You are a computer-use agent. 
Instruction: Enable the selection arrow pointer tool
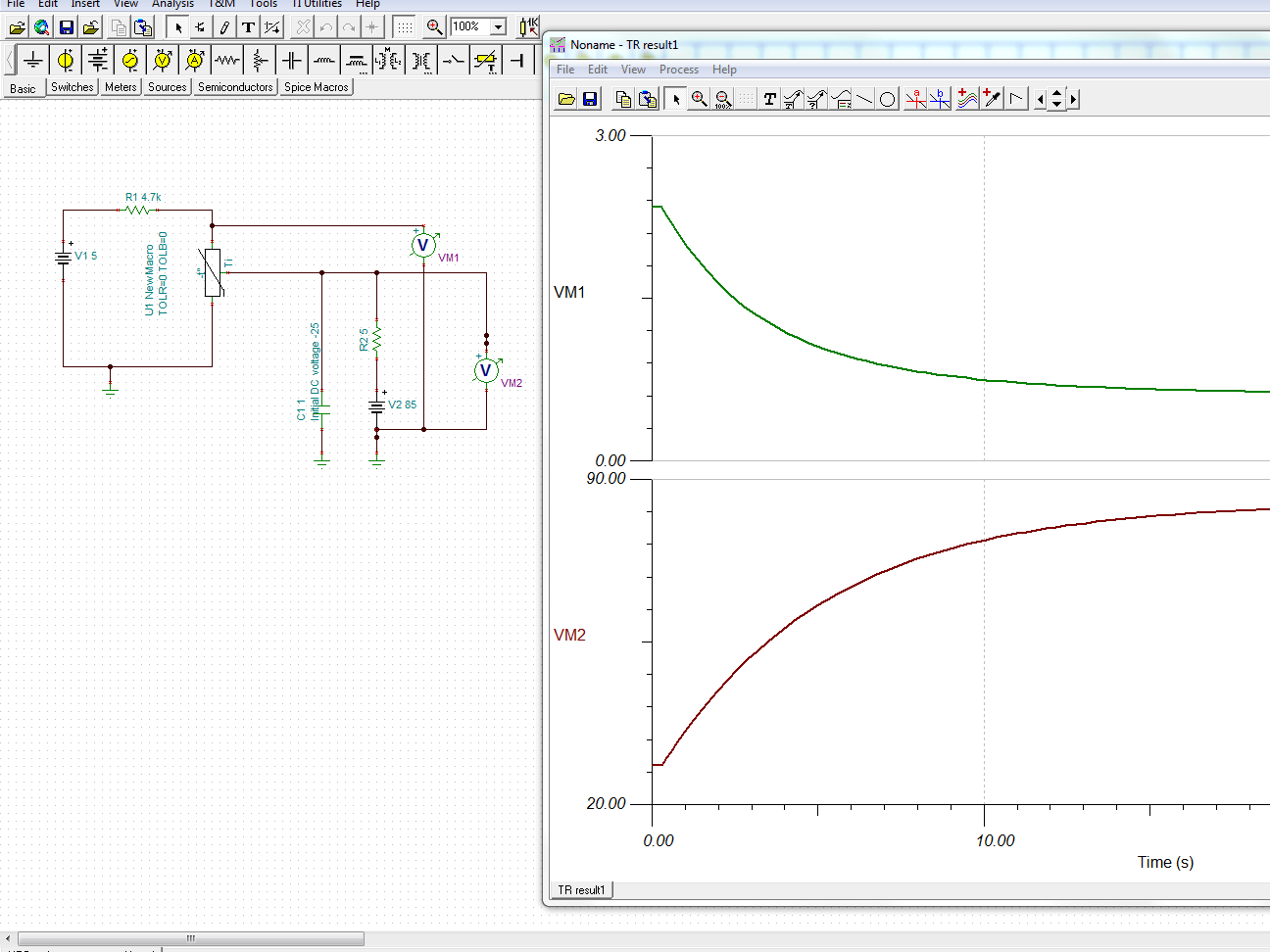(178, 26)
